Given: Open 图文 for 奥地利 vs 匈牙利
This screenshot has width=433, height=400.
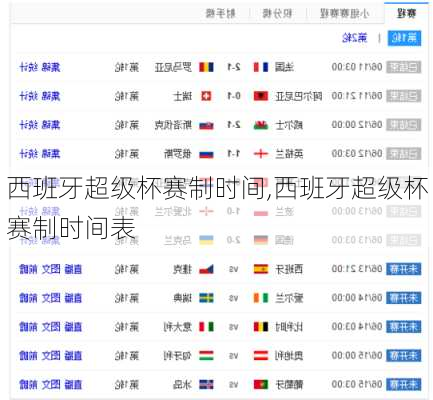Looking at the screenshot, I should (x=51, y=356).
